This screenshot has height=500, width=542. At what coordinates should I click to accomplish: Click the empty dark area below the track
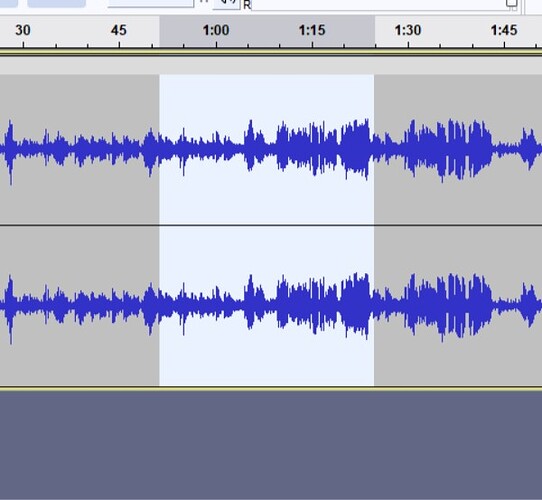coord(271,445)
